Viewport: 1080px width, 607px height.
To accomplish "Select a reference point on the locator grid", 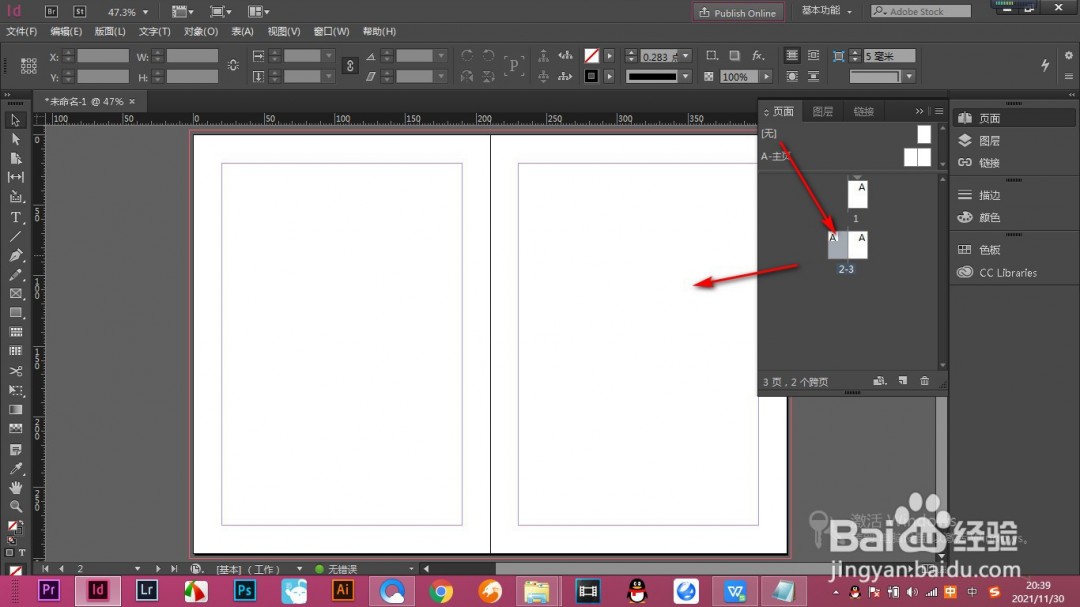I will pos(29,66).
